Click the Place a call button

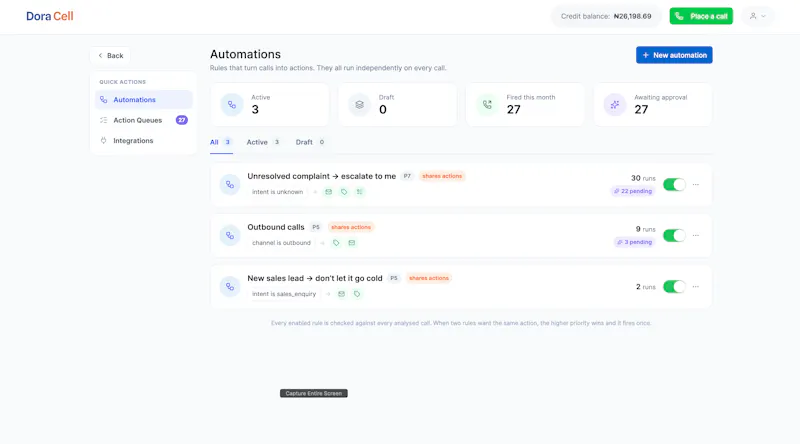(701, 16)
